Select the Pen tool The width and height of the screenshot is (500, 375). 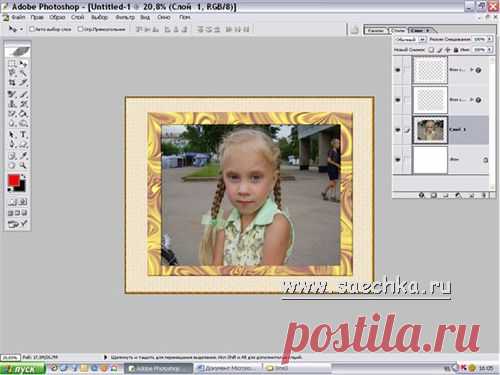(x=12, y=144)
